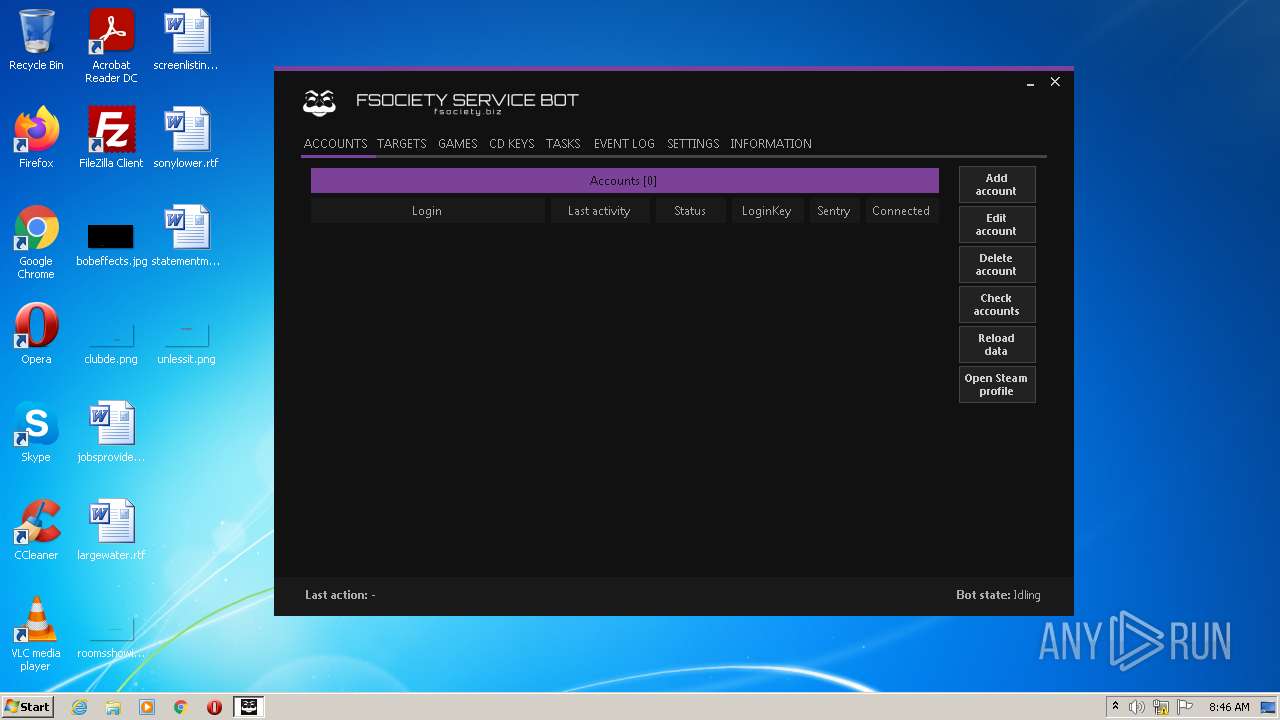Open the GAMES tab
The width and height of the screenshot is (1280, 720).
click(458, 144)
